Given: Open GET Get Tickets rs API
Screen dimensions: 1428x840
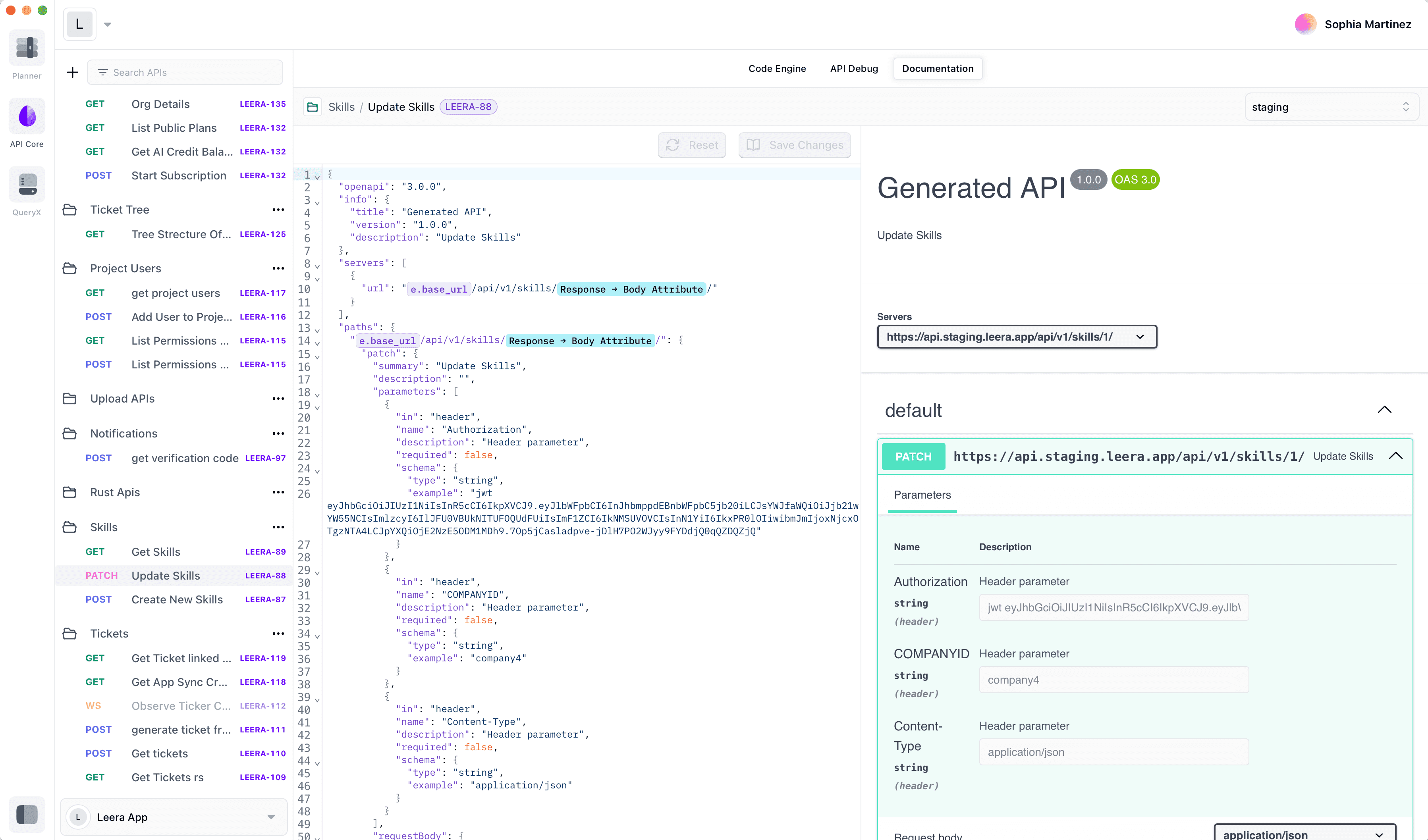Looking at the screenshot, I should pyautogui.click(x=175, y=777).
